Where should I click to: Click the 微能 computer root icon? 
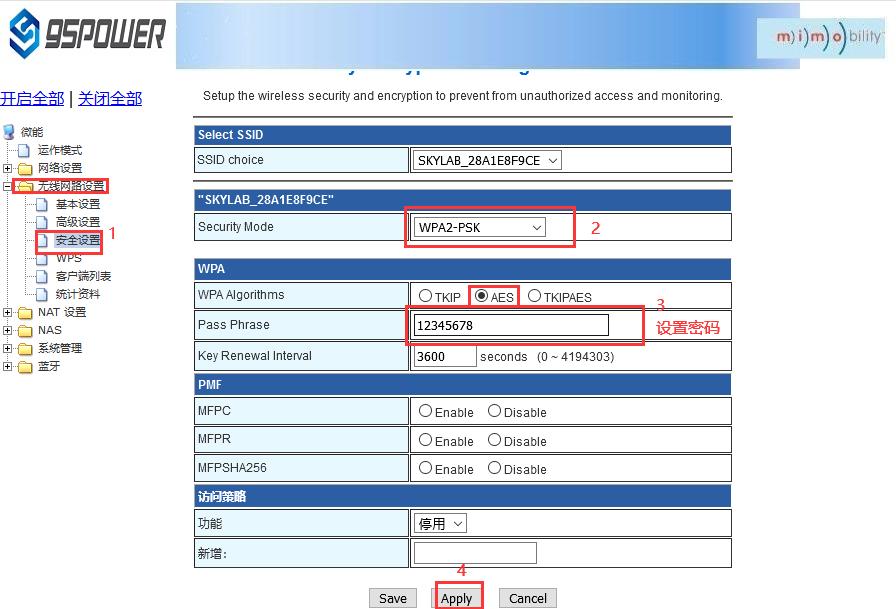pyautogui.click(x=9, y=132)
